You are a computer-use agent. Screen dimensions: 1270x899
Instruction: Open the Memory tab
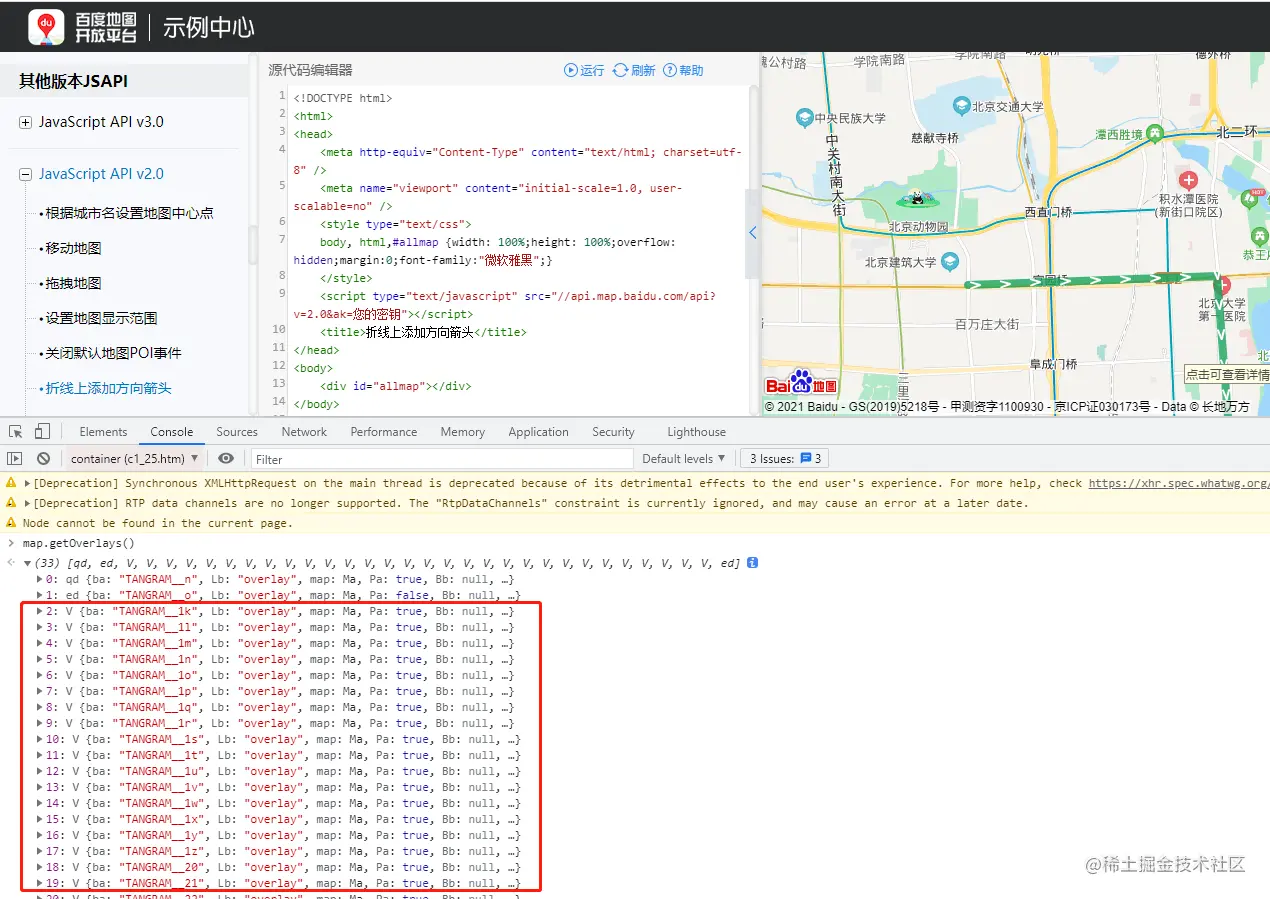462,432
